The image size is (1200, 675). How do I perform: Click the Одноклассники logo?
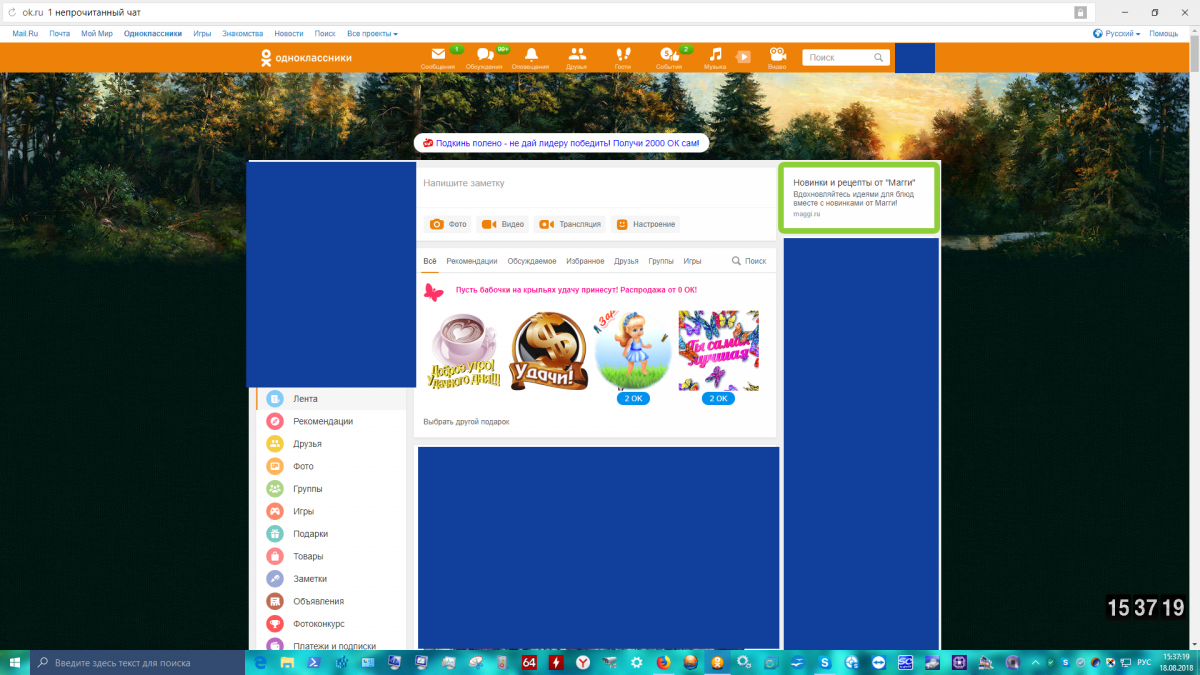coord(306,58)
